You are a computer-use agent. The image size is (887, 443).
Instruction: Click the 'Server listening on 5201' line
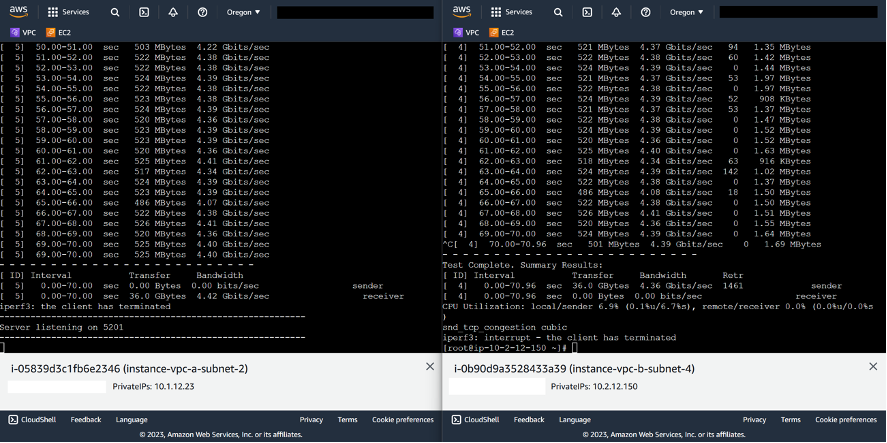[x=62, y=327]
